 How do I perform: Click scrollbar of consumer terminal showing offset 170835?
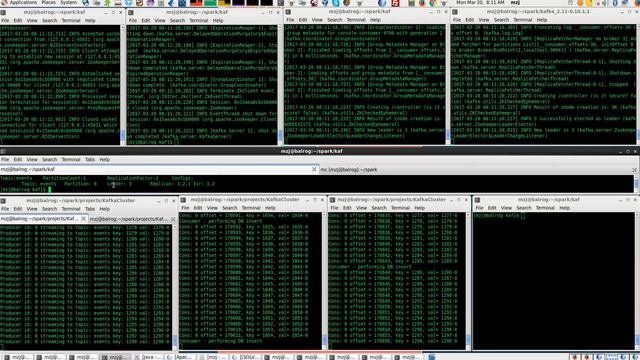pos(468,280)
